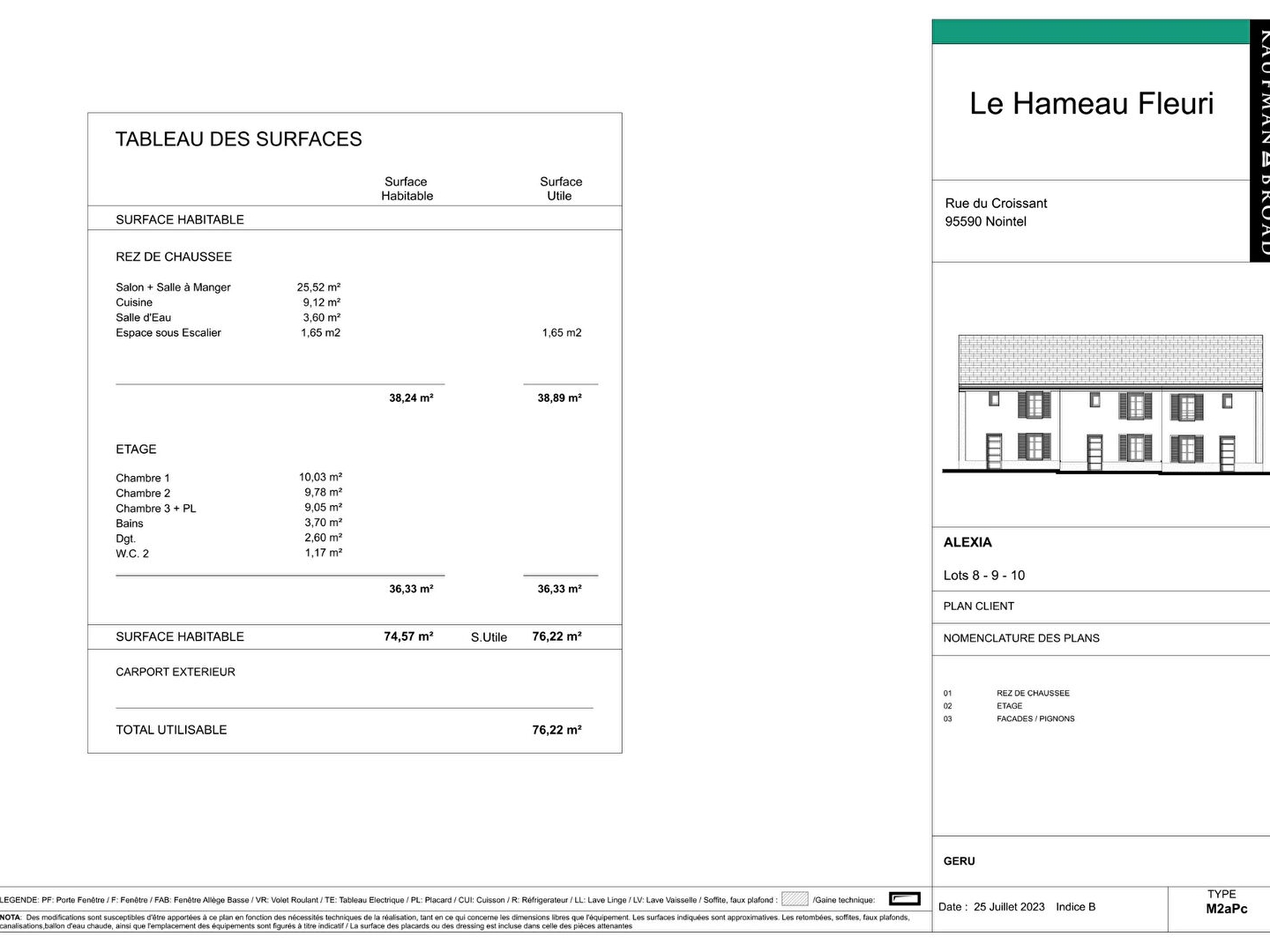Select the "Cuisine" row label
Image resolution: width=1270 pixels, height=952 pixels.
tap(134, 302)
